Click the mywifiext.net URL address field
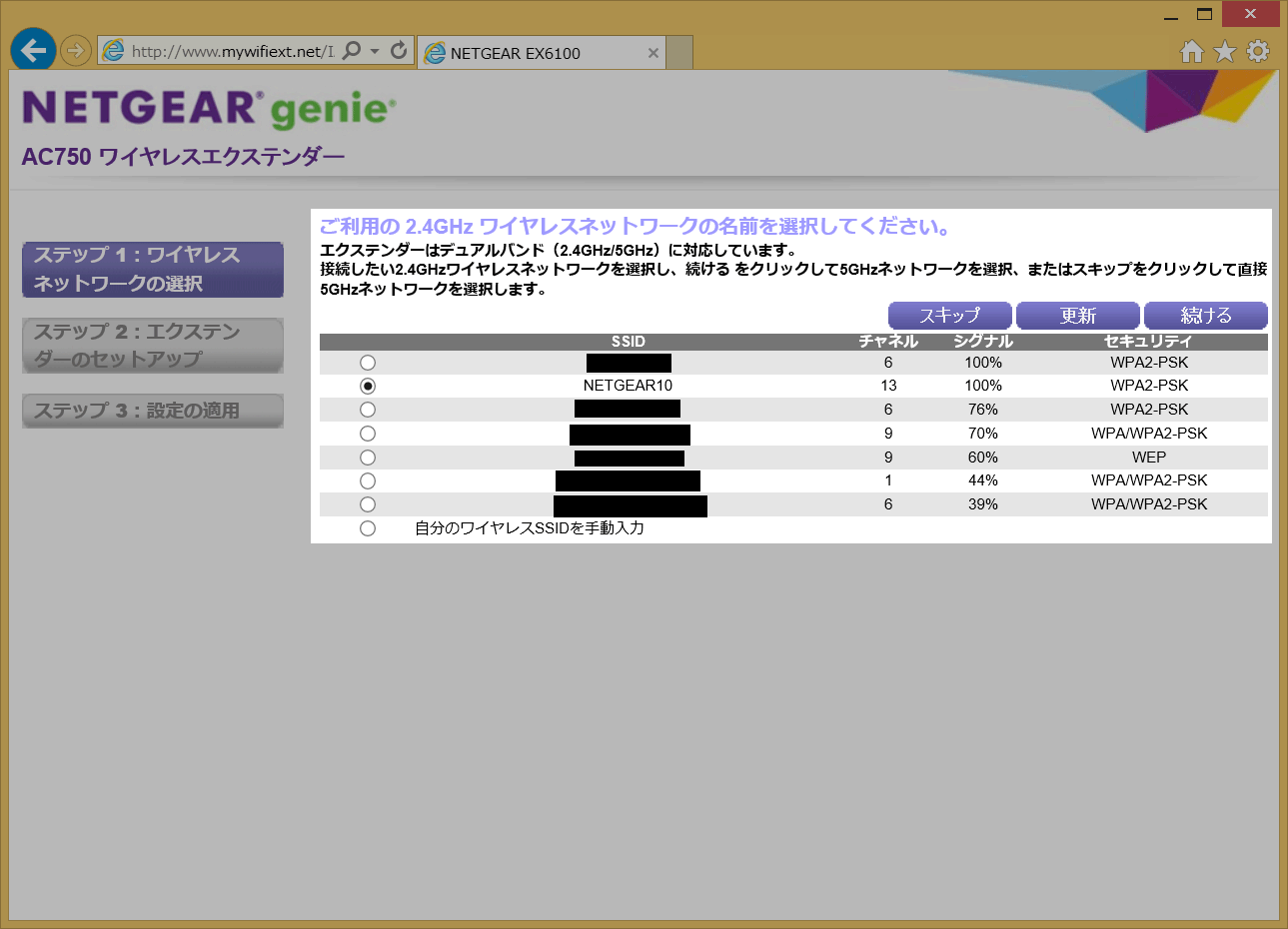The width and height of the screenshot is (1288, 929). [230, 51]
